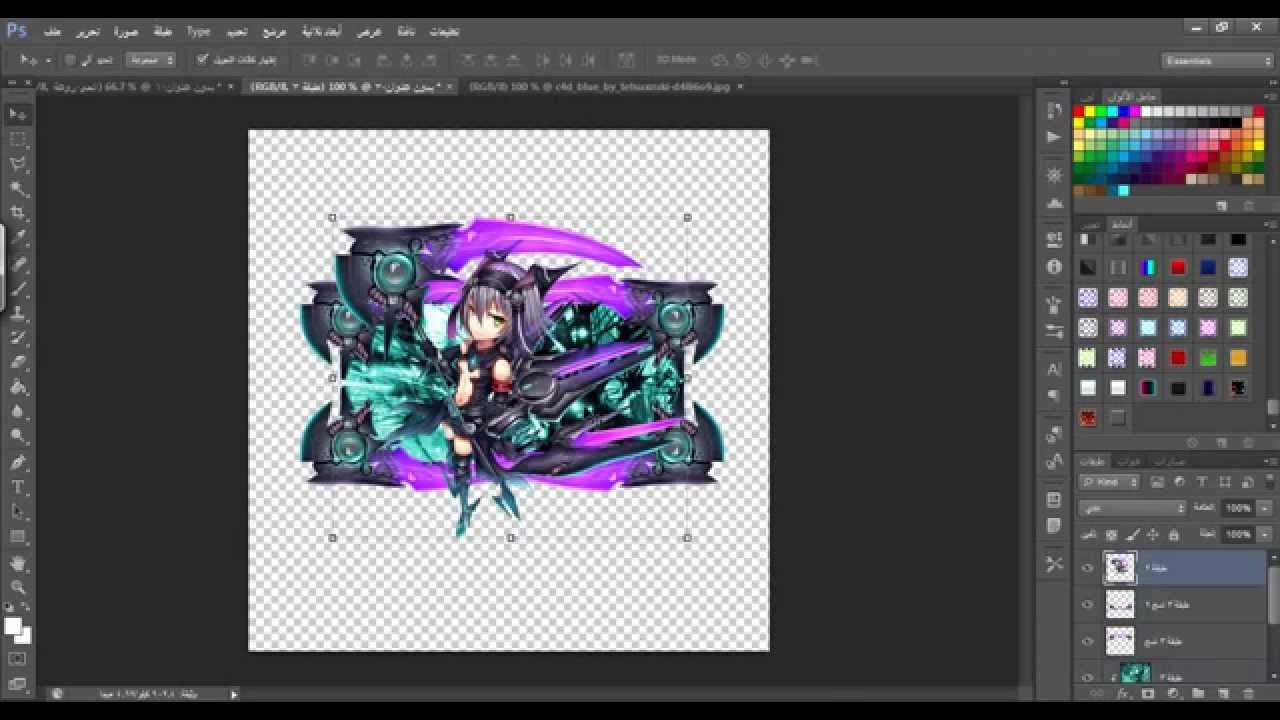
Task: Open status bar info arrow menu
Action: click(x=234, y=694)
